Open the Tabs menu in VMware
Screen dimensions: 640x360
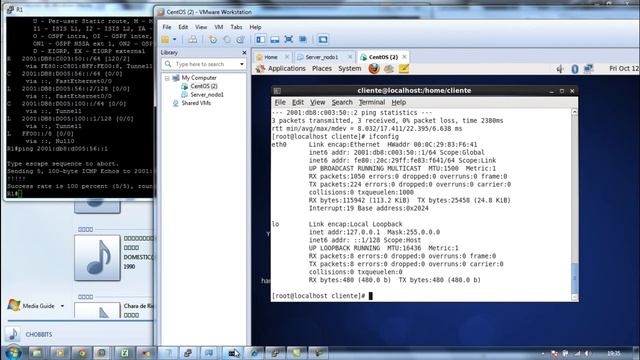point(236,27)
